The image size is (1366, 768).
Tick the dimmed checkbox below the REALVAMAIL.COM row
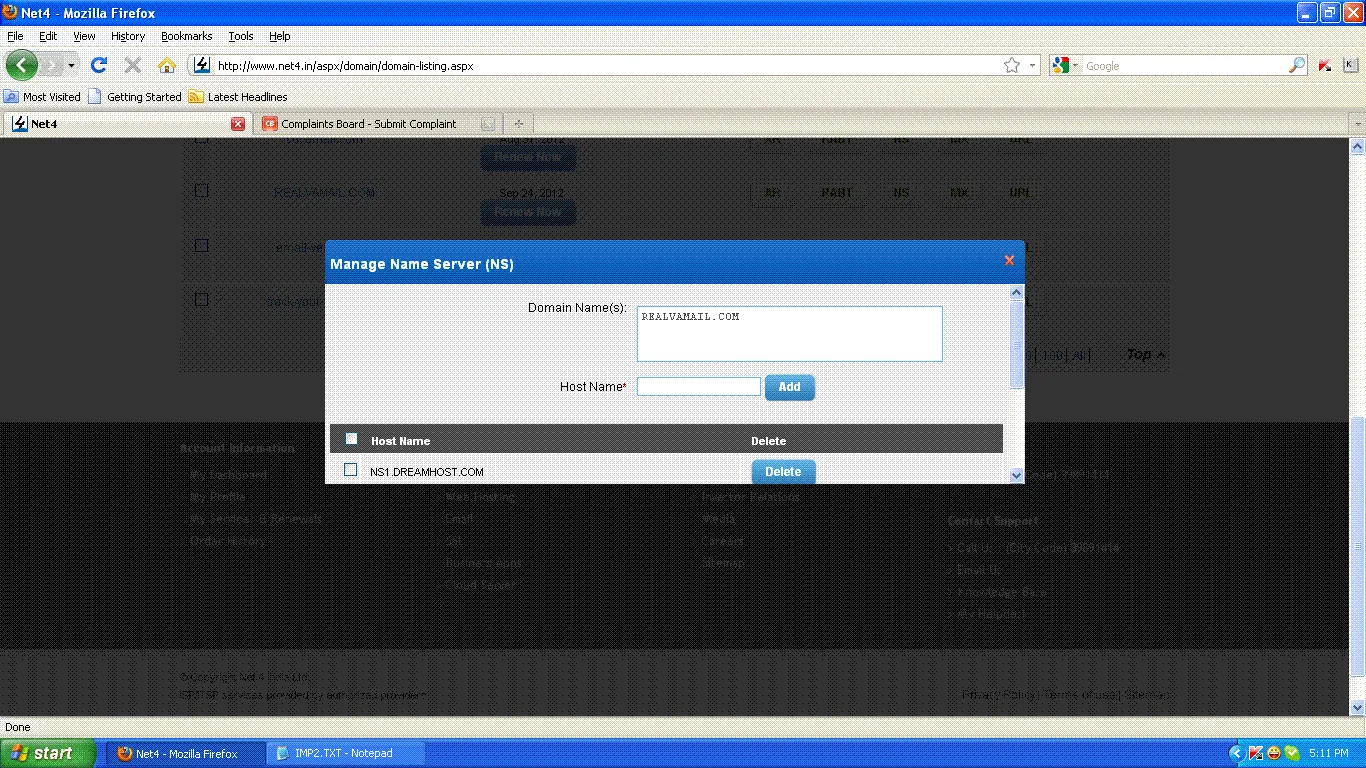201,245
